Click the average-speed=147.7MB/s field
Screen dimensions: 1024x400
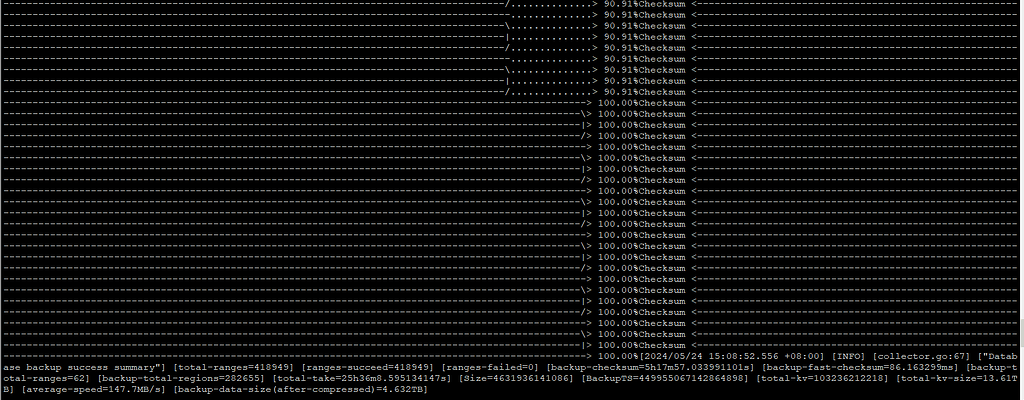coord(93,390)
